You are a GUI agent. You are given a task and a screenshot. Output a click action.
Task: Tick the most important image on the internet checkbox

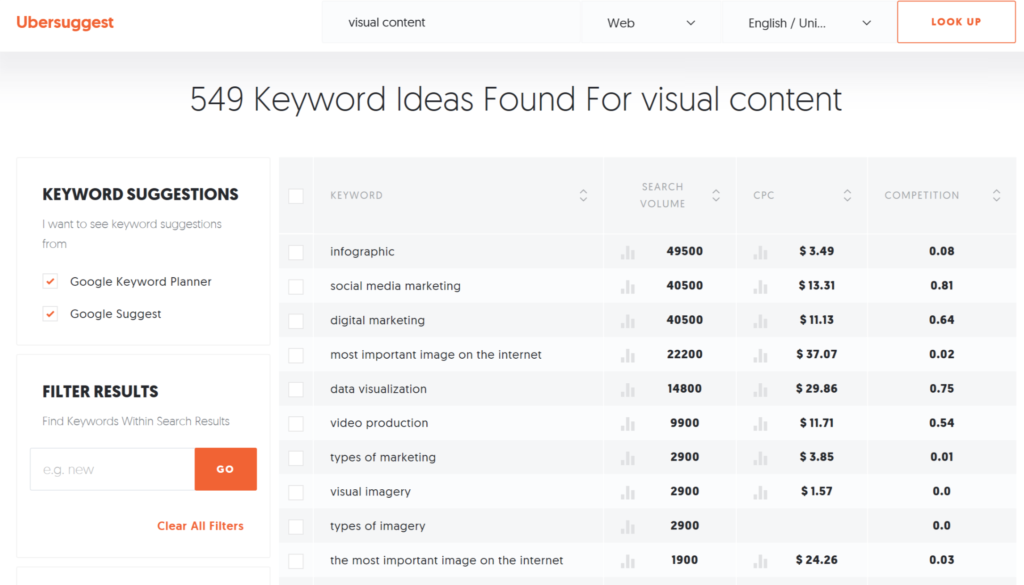[296, 355]
